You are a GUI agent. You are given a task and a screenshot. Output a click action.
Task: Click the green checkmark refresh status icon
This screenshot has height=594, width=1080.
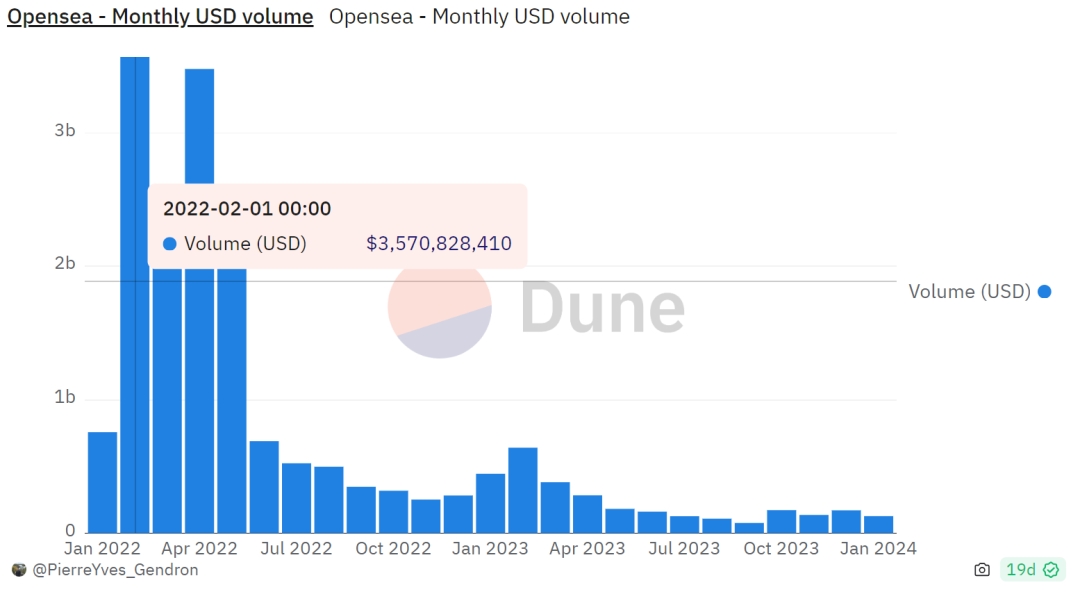1050,570
